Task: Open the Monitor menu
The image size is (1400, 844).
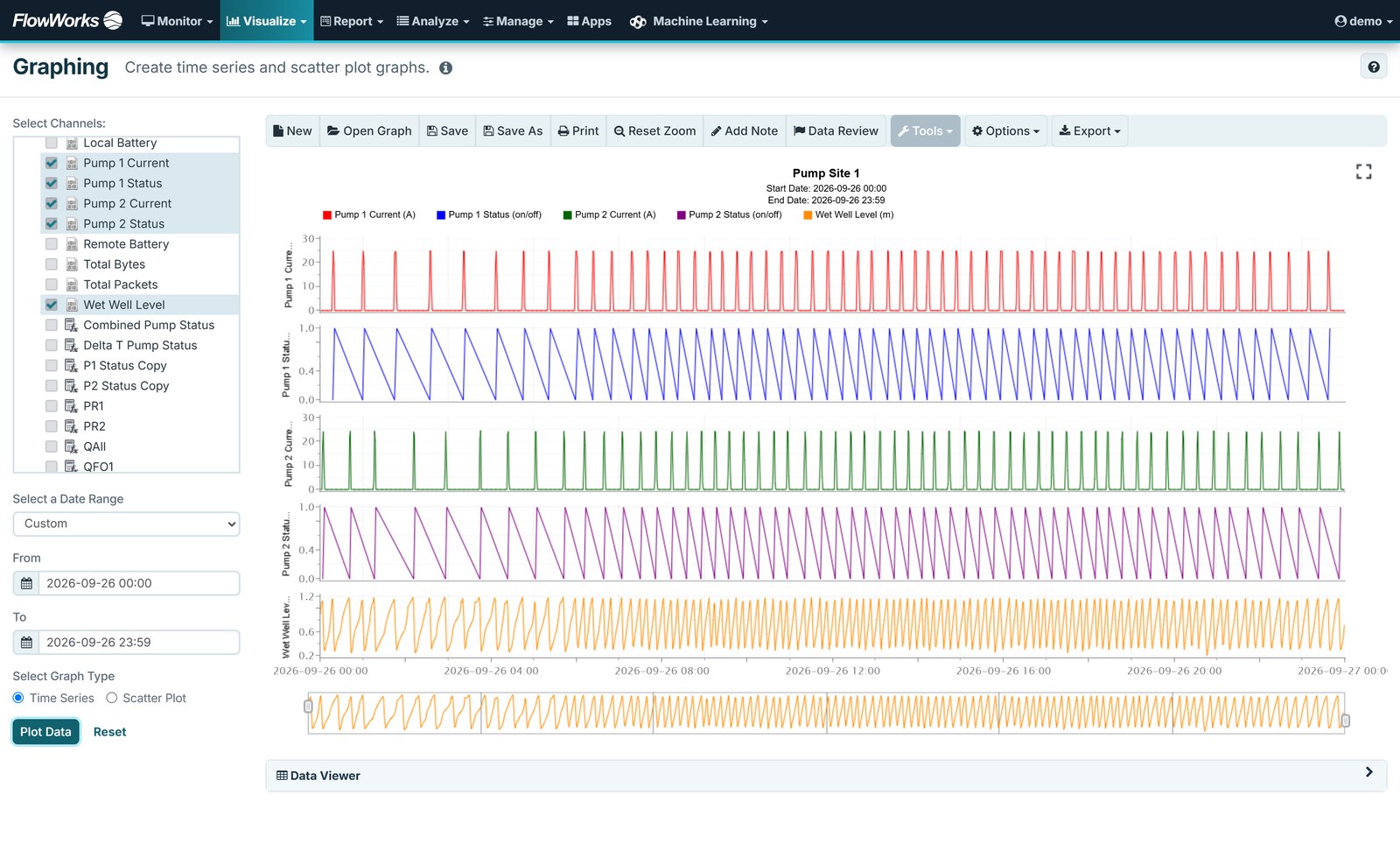Action: (177, 21)
